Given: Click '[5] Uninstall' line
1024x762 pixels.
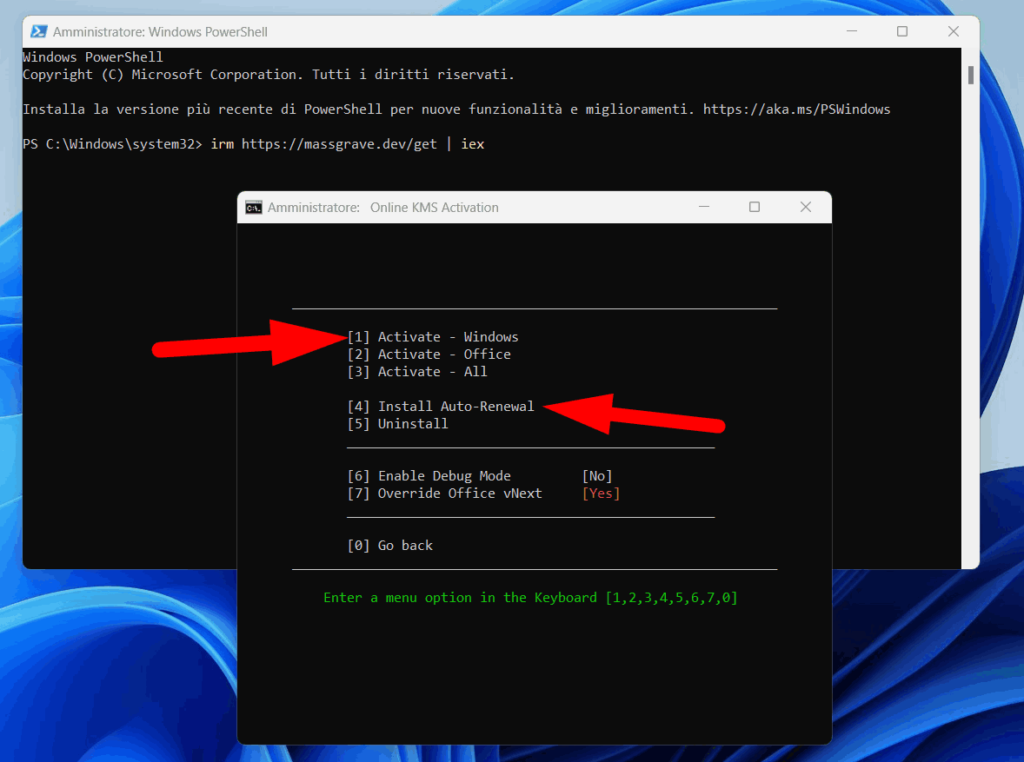Looking at the screenshot, I should pos(398,424).
